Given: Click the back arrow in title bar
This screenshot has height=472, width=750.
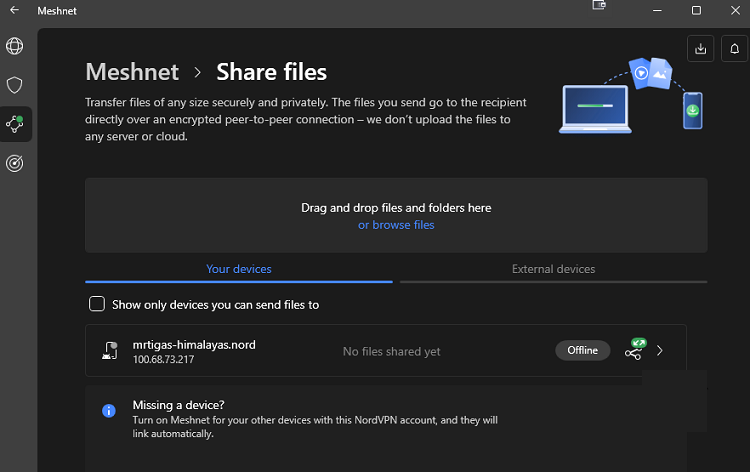Looking at the screenshot, I should pyautogui.click(x=14, y=11).
